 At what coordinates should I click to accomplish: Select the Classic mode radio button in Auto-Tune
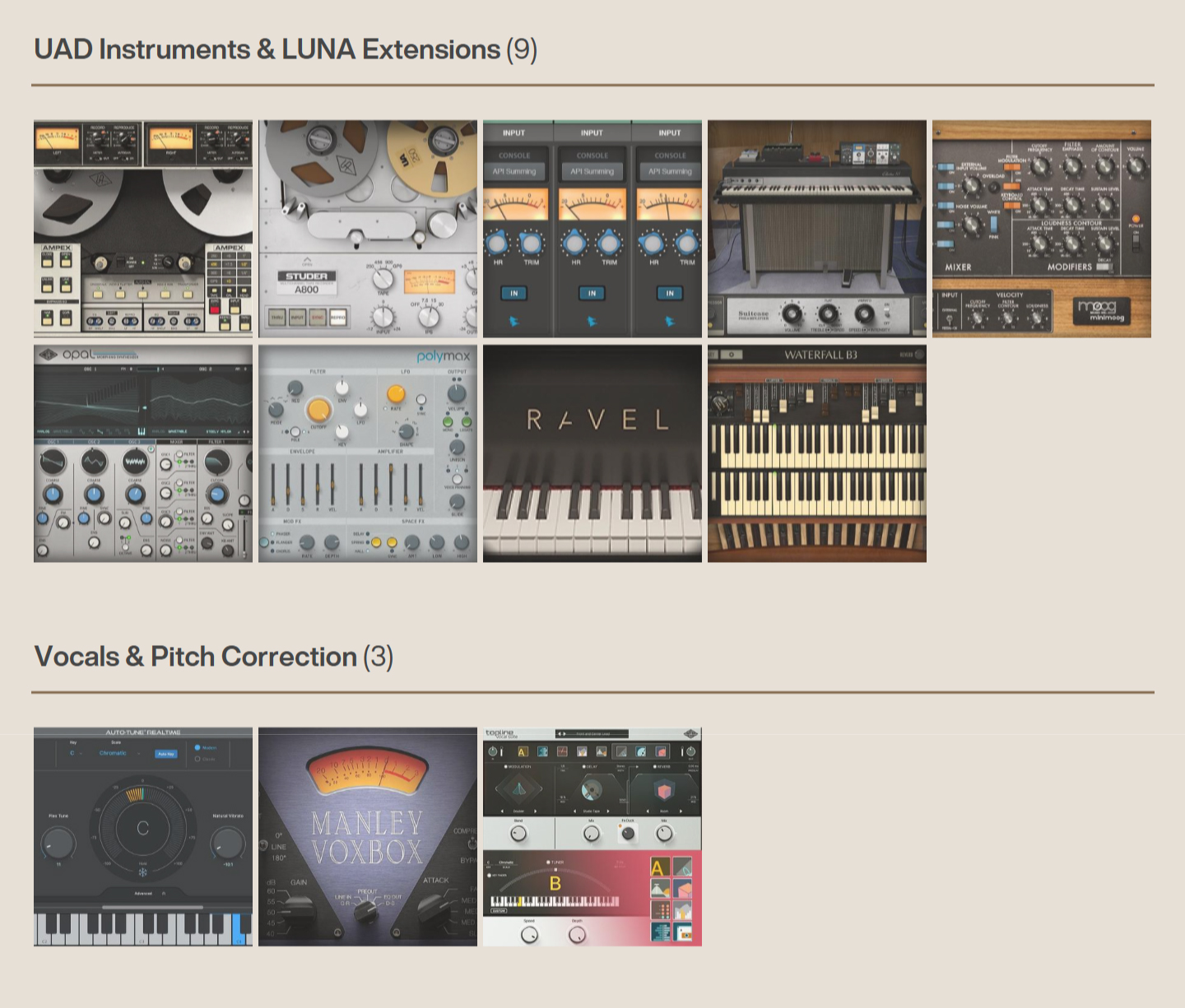197,759
